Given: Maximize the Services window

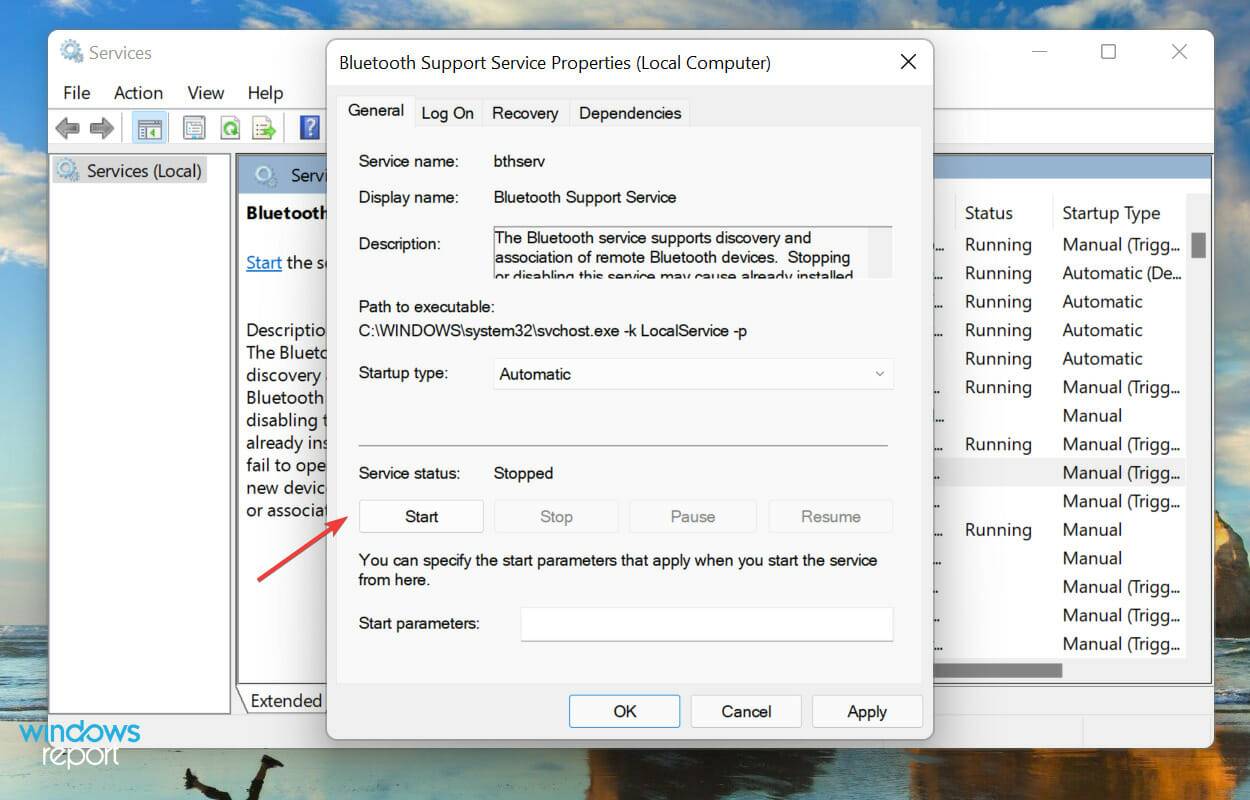Looking at the screenshot, I should [x=1108, y=52].
